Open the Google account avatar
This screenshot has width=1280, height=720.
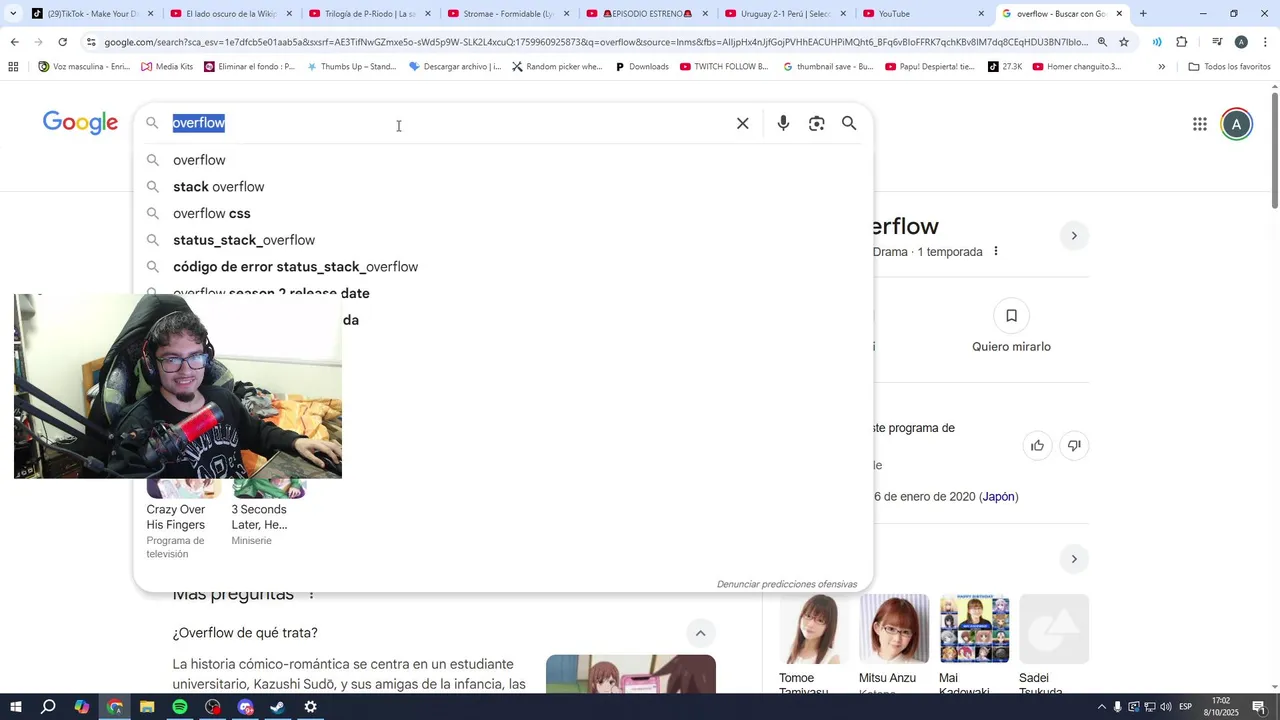pyautogui.click(x=1236, y=124)
